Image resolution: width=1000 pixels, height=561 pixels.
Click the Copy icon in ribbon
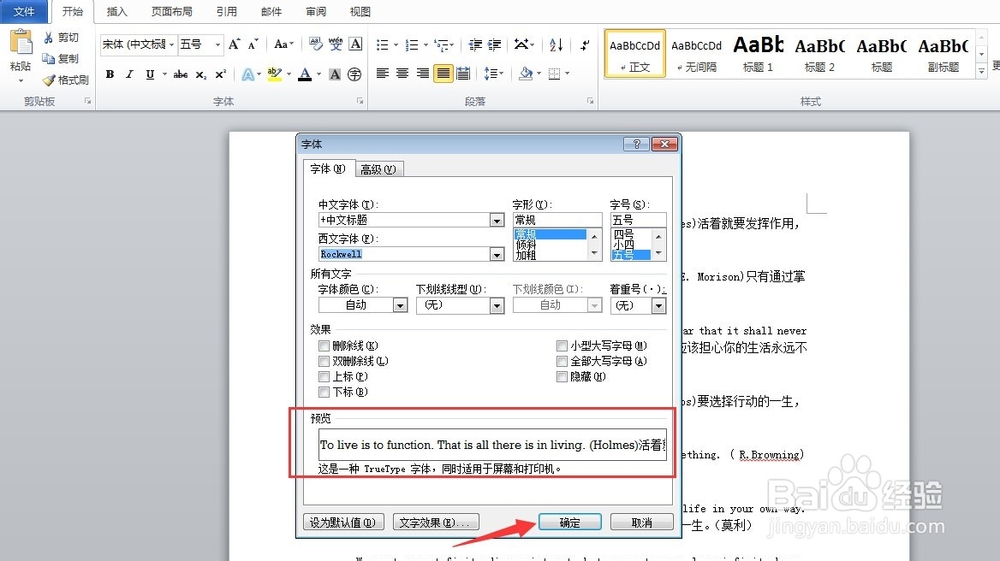(48, 59)
